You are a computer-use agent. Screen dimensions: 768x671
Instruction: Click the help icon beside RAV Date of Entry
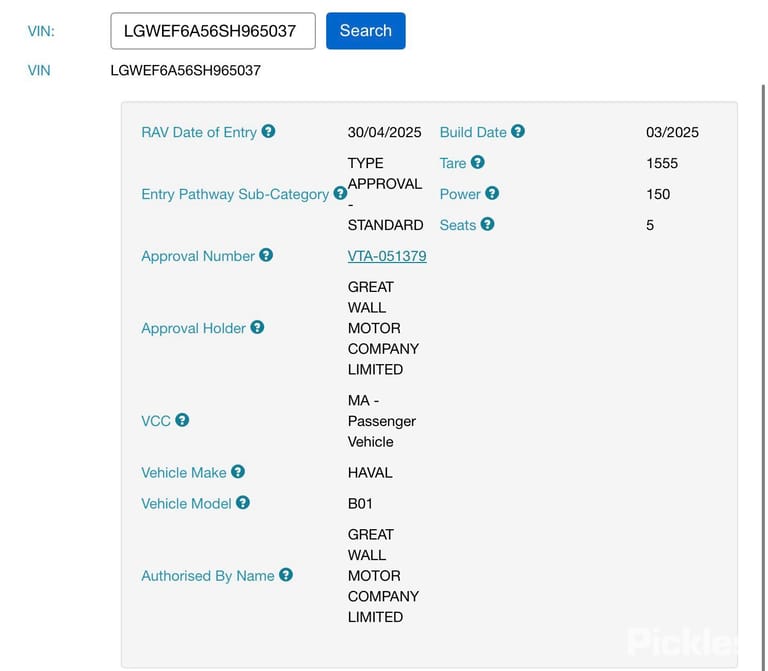268,131
